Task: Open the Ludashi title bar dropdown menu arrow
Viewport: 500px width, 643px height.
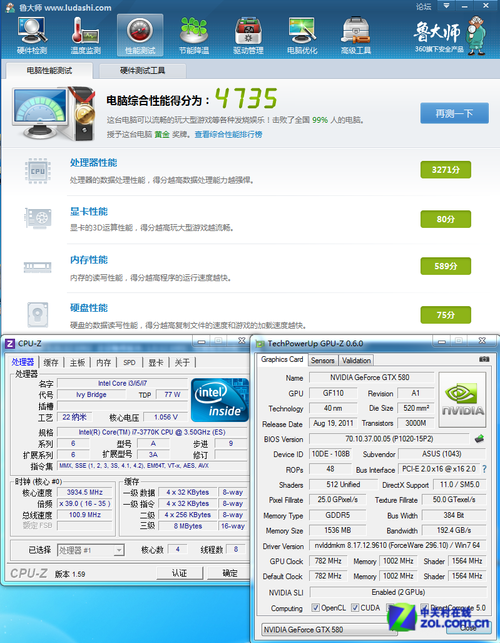Action: tap(446, 6)
